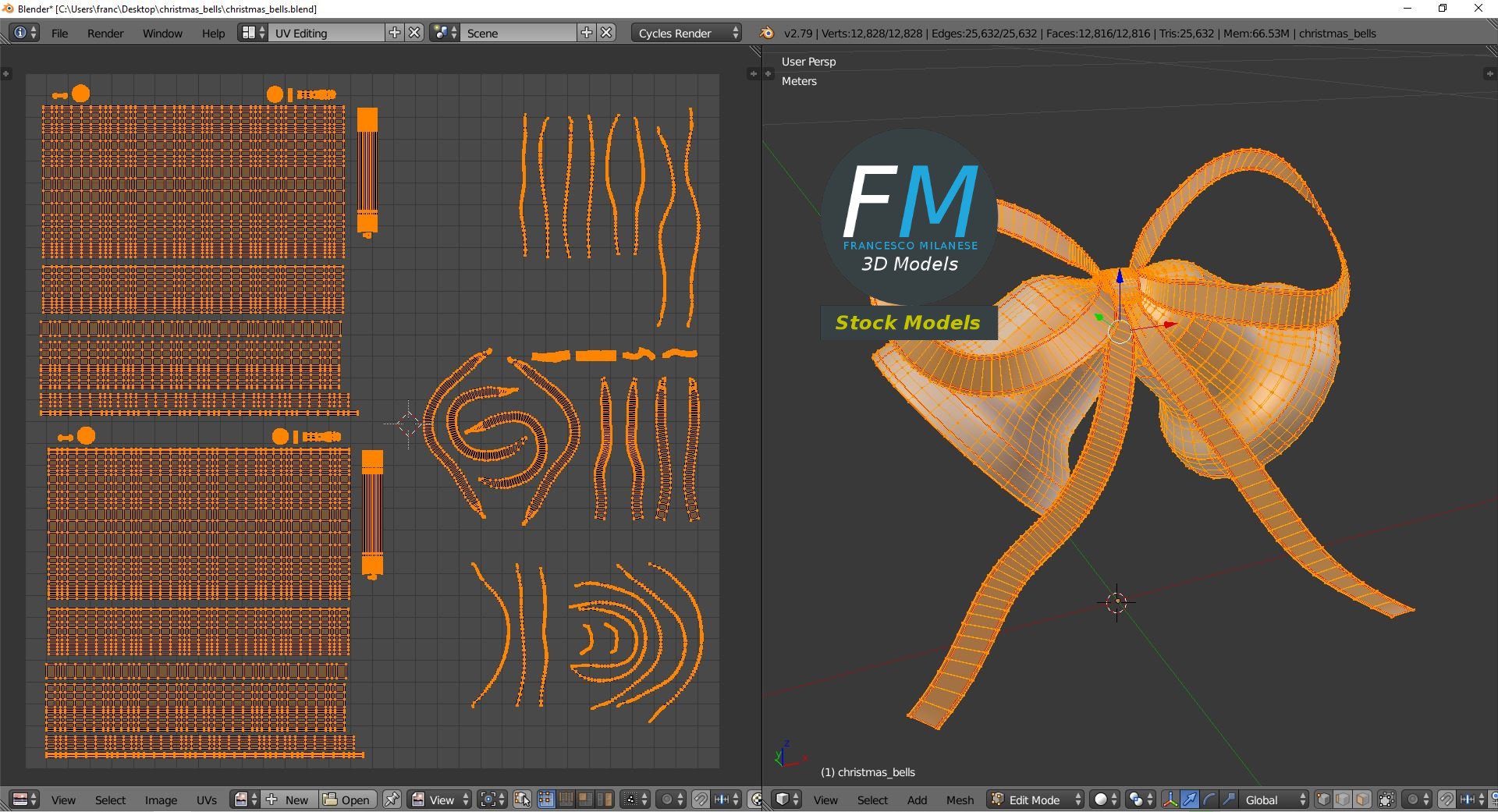
Task: Choose rotate manipulator in 3D view
Action: pyautogui.click(x=1209, y=800)
